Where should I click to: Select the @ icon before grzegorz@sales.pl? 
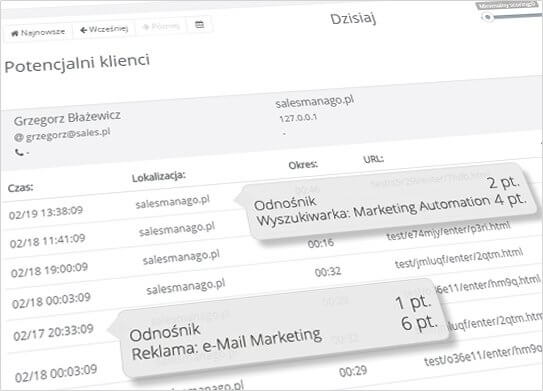point(18,137)
